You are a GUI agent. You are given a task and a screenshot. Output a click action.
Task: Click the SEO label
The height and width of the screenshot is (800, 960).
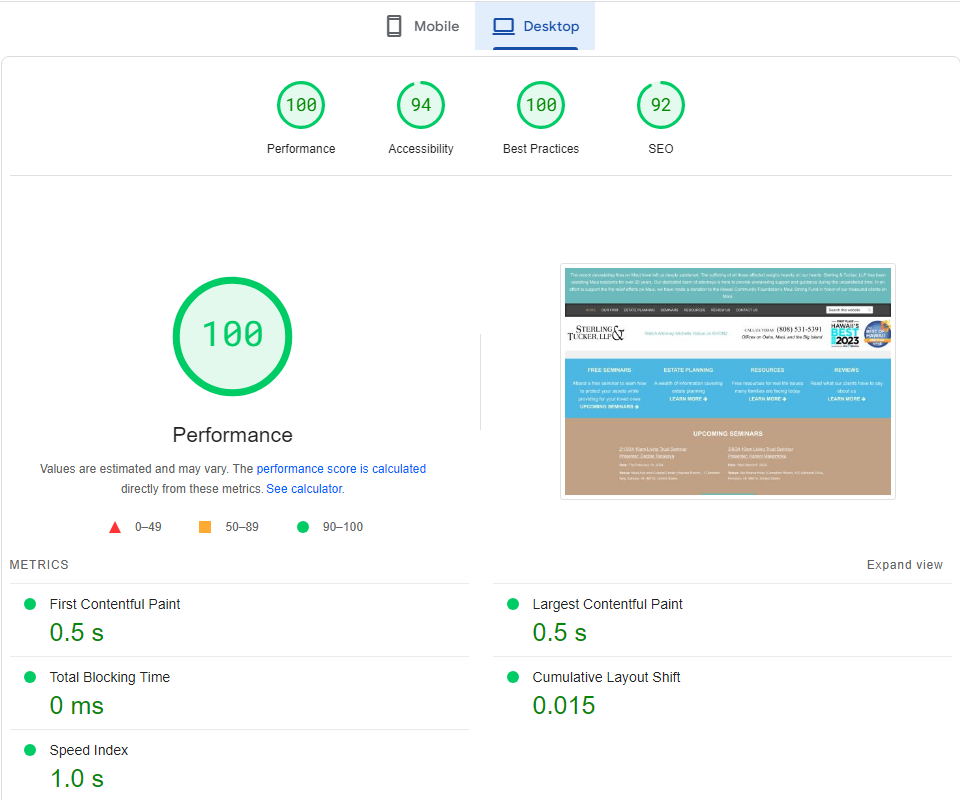click(661, 149)
